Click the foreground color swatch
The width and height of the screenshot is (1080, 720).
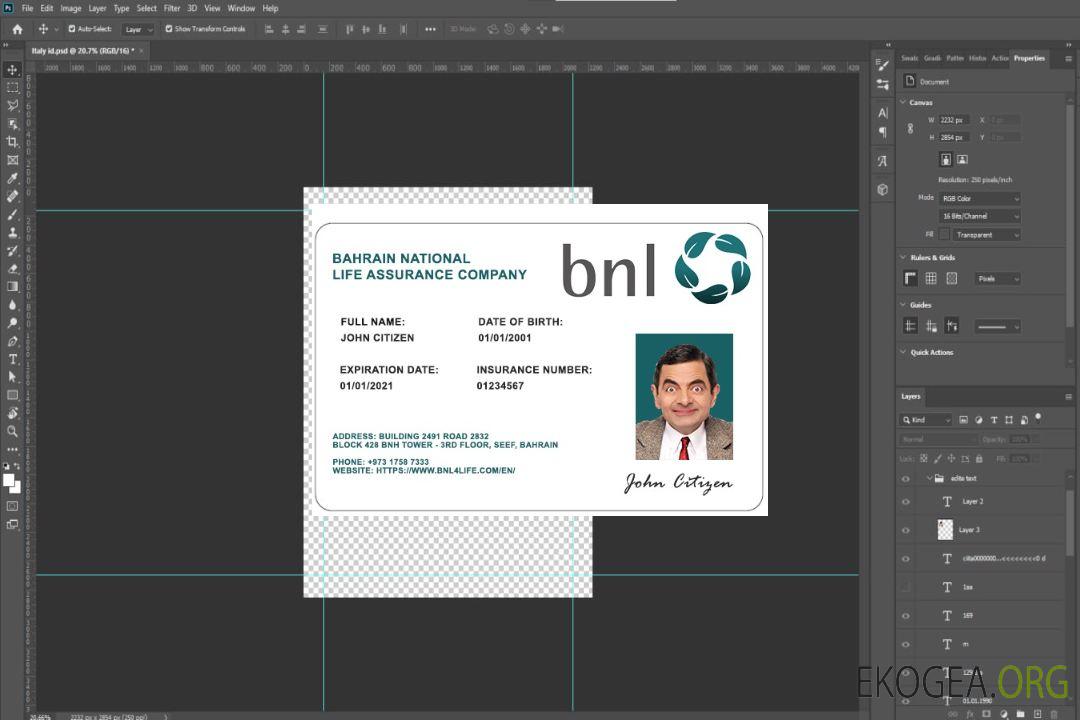tap(9, 481)
